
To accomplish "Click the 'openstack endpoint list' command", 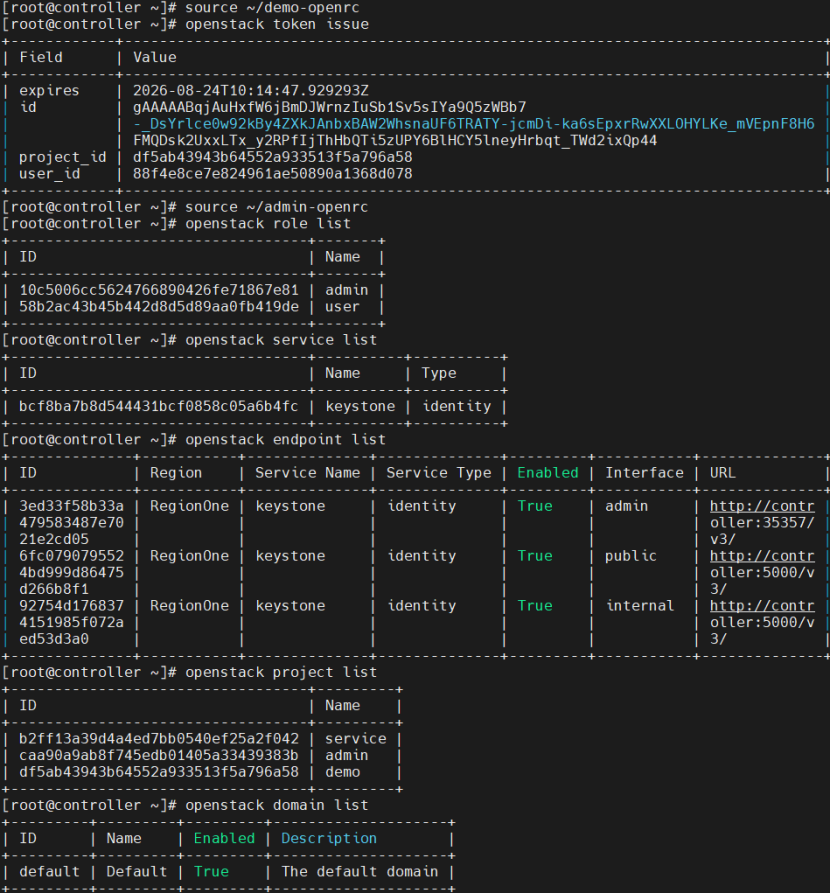I will [x=286, y=440].
